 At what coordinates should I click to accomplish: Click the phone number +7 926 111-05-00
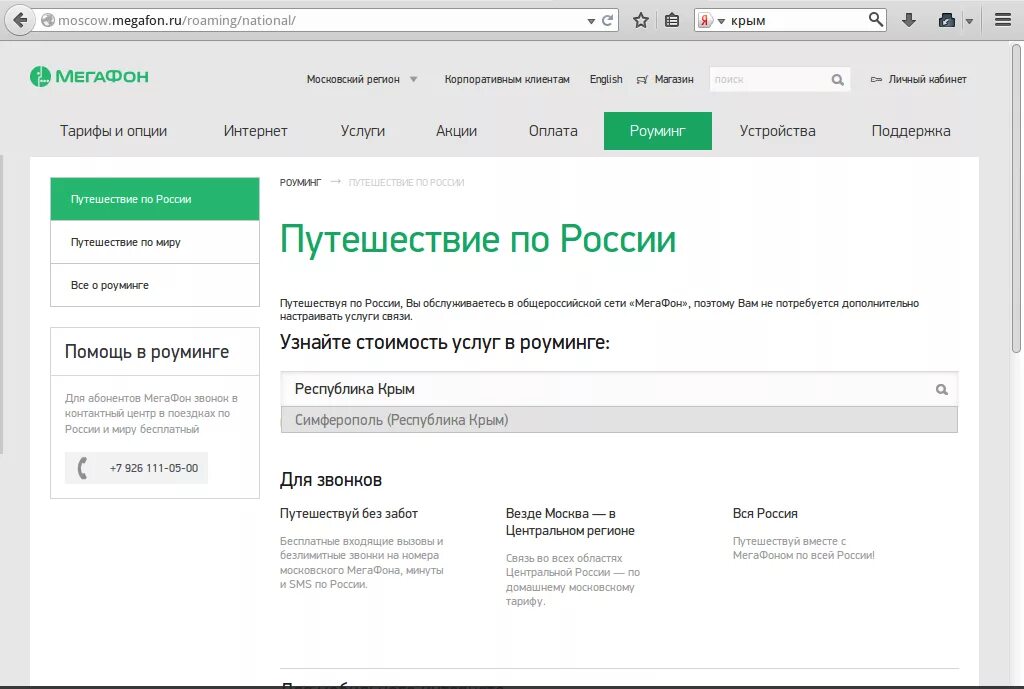pos(154,468)
